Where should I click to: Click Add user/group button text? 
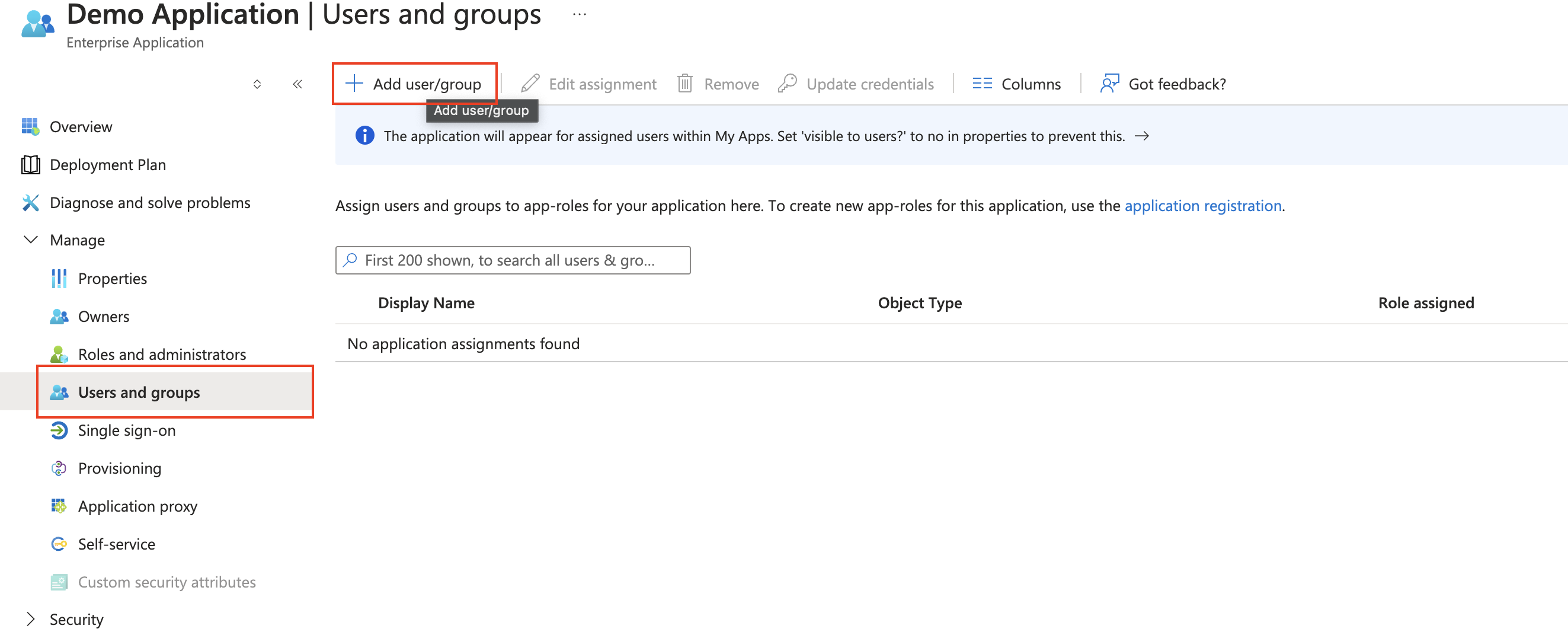pos(427,84)
